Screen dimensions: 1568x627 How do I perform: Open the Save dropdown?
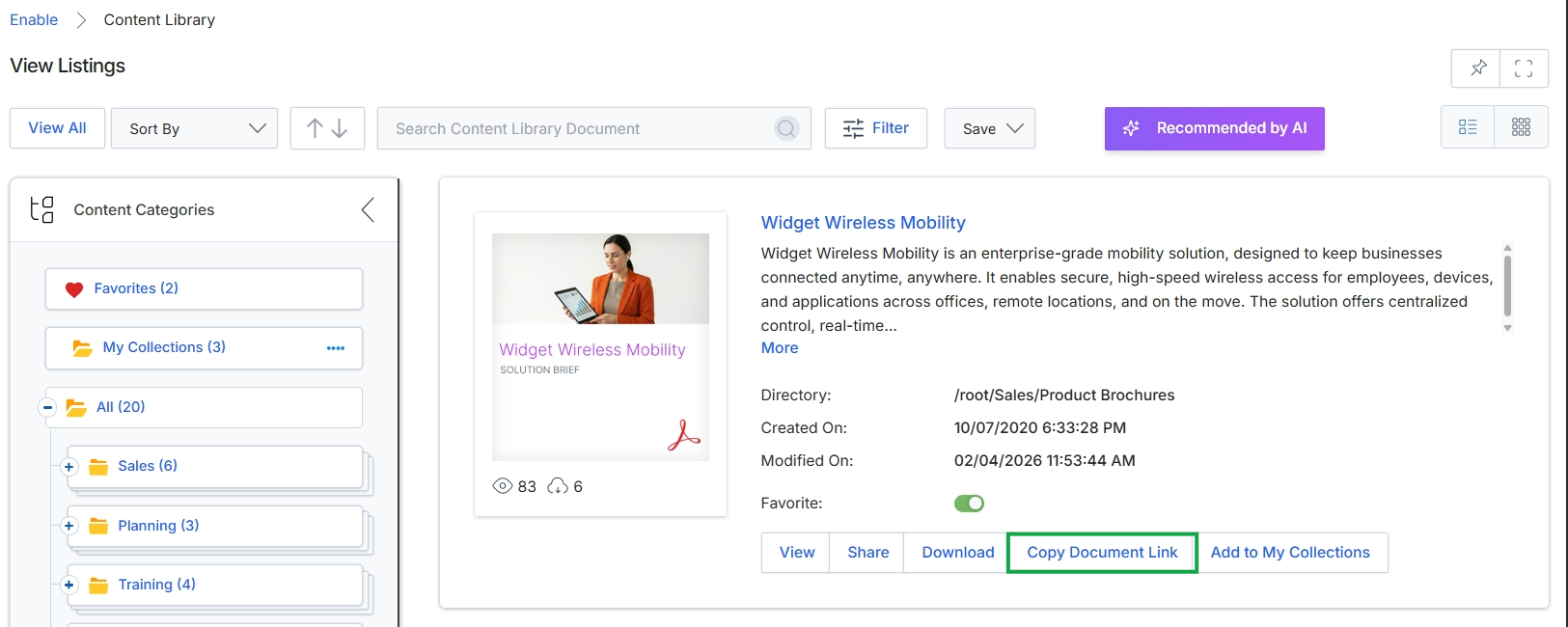point(990,128)
